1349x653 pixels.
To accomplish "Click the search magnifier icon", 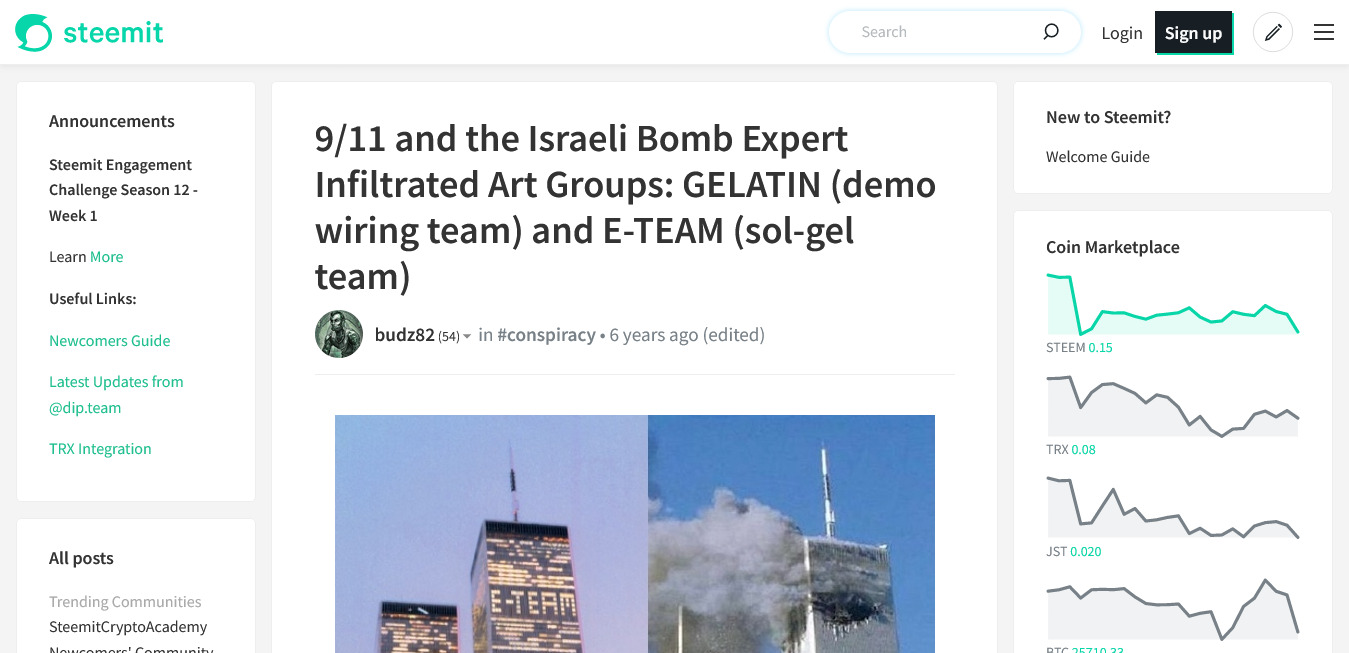I will [1051, 31].
